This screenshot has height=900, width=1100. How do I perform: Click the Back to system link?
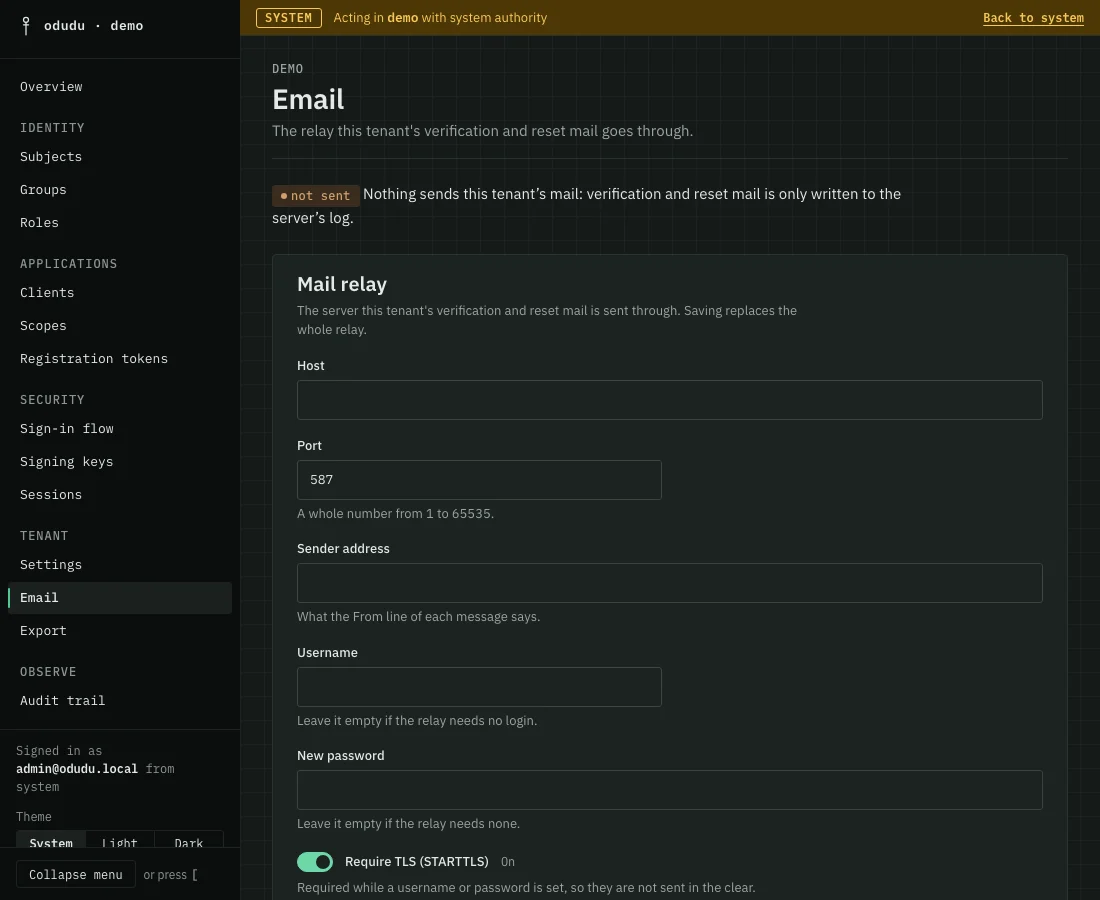click(1033, 18)
